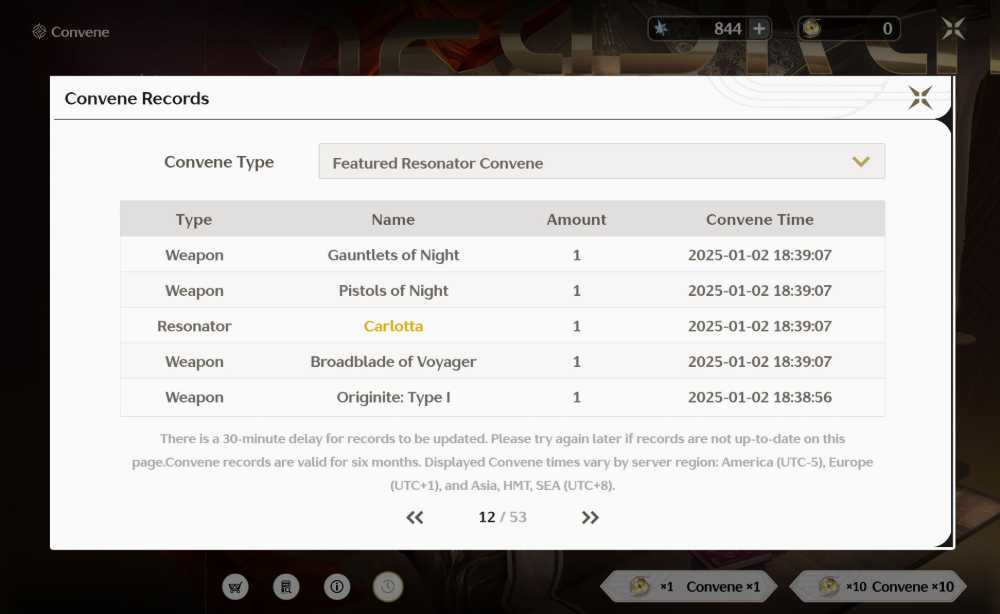Click the Convene Time column header

point(760,219)
